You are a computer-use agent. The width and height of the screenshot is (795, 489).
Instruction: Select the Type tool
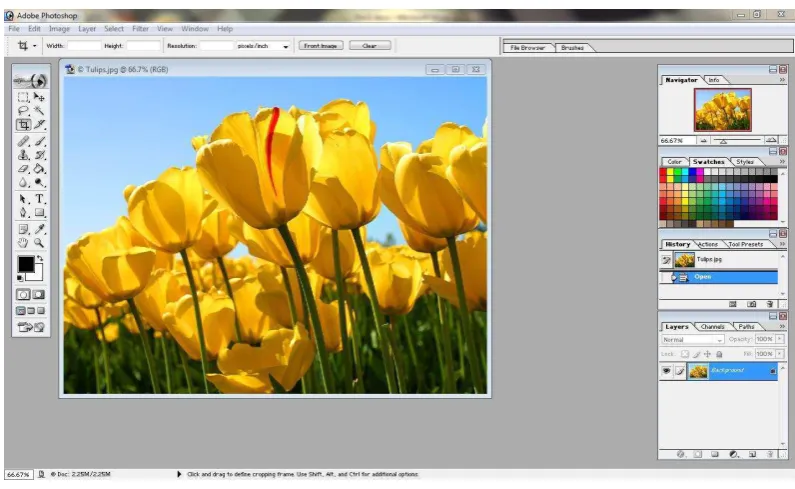39,199
